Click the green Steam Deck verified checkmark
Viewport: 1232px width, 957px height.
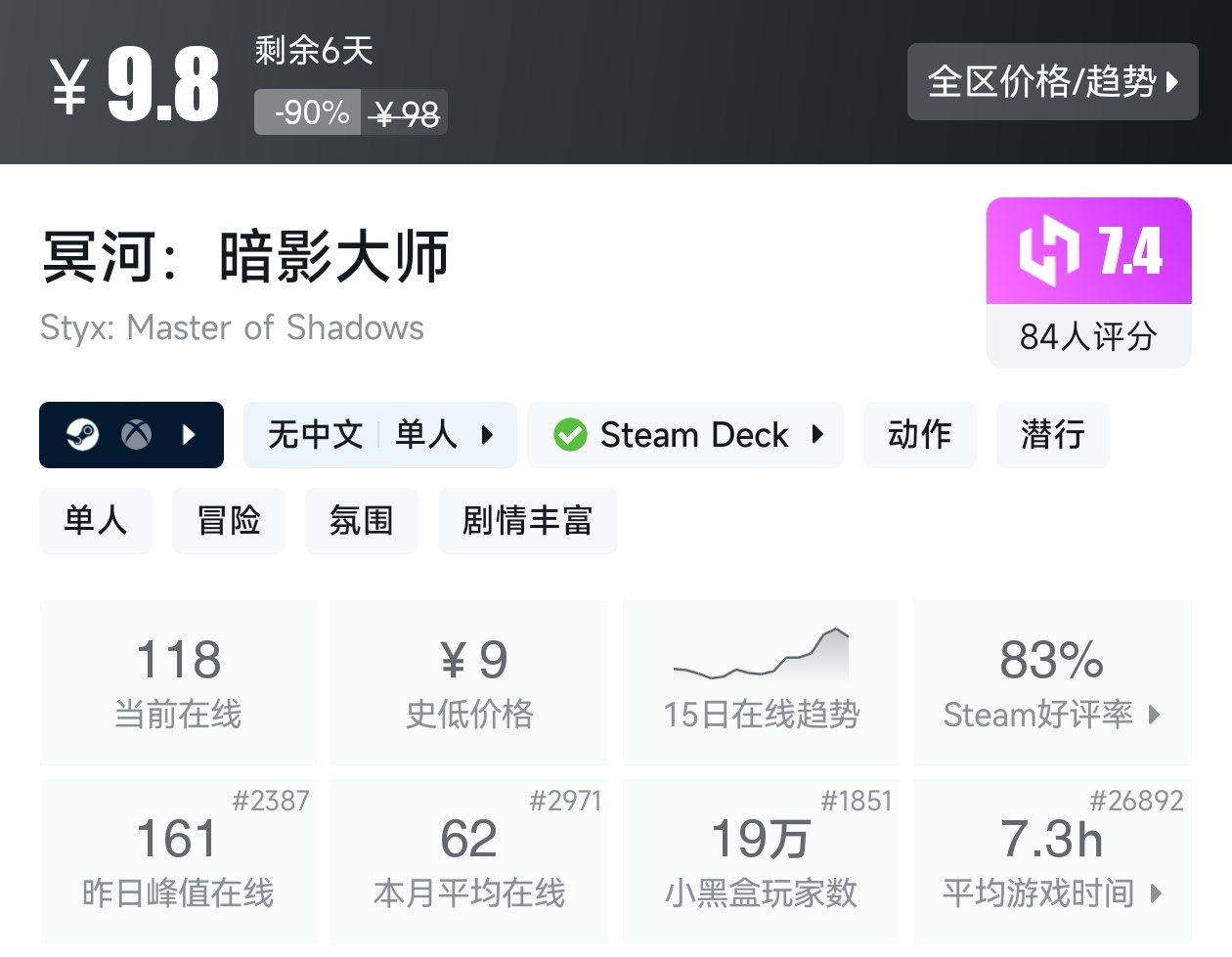coord(570,435)
